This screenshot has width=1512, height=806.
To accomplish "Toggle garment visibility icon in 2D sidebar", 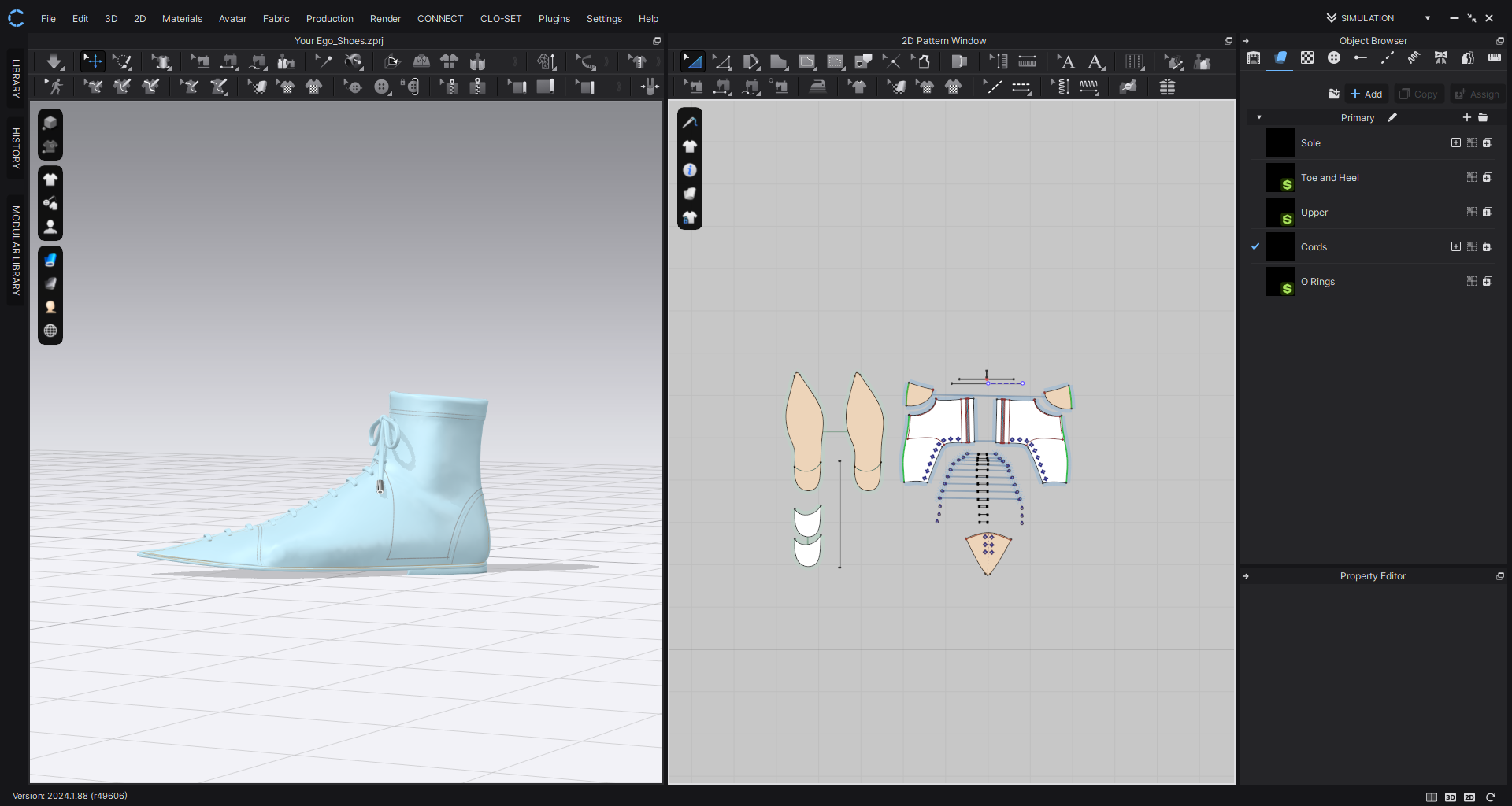I will pos(690,146).
